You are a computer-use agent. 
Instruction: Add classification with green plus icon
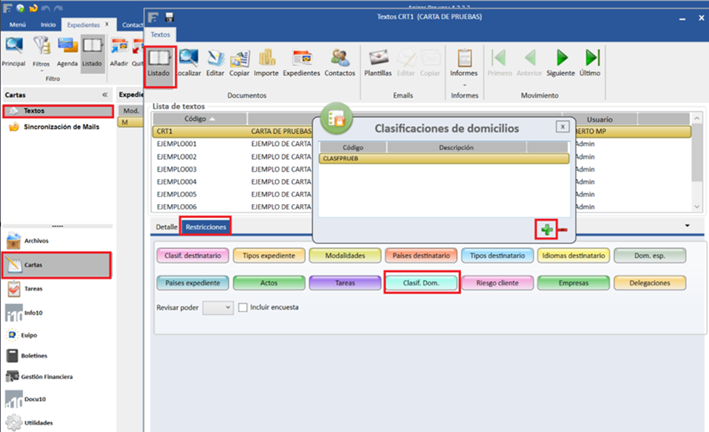point(546,230)
